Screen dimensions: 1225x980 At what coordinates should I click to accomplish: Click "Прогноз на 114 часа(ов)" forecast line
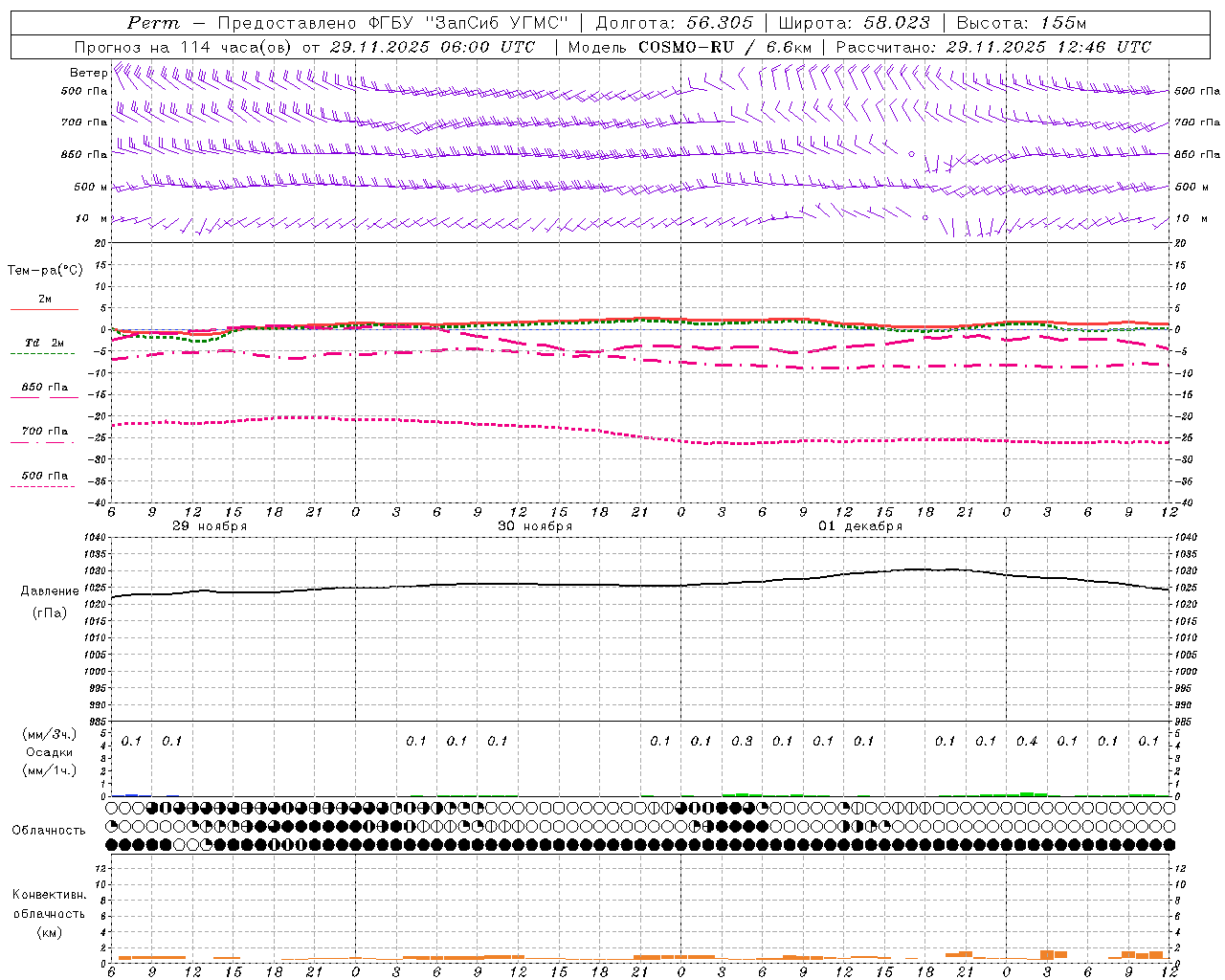(184, 47)
